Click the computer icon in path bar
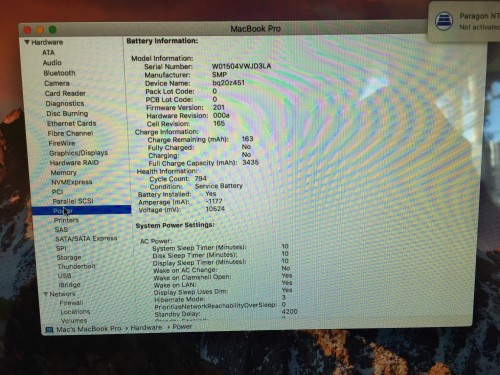 [x=49, y=330]
